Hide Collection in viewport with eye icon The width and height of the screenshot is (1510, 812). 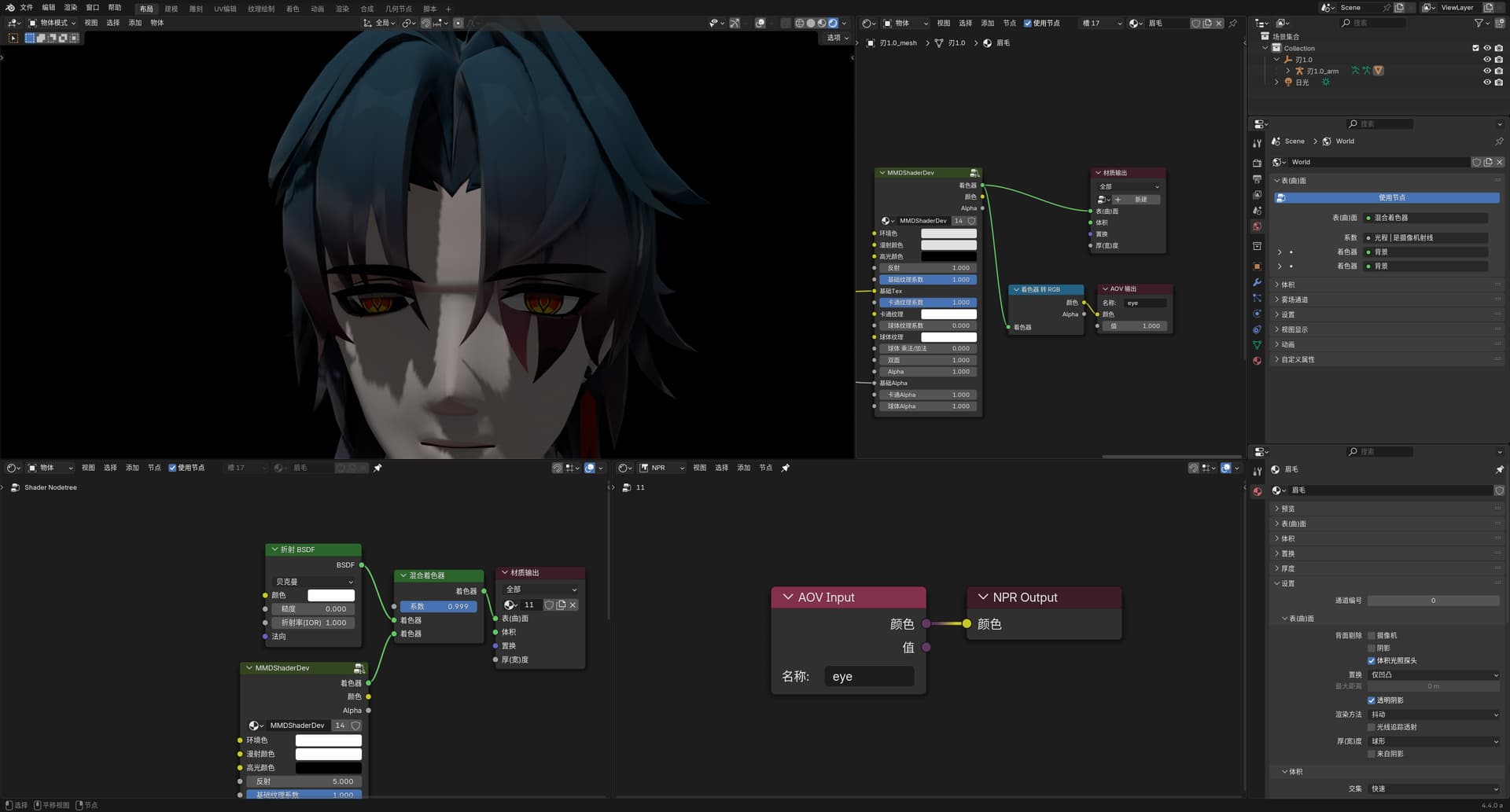point(1487,48)
